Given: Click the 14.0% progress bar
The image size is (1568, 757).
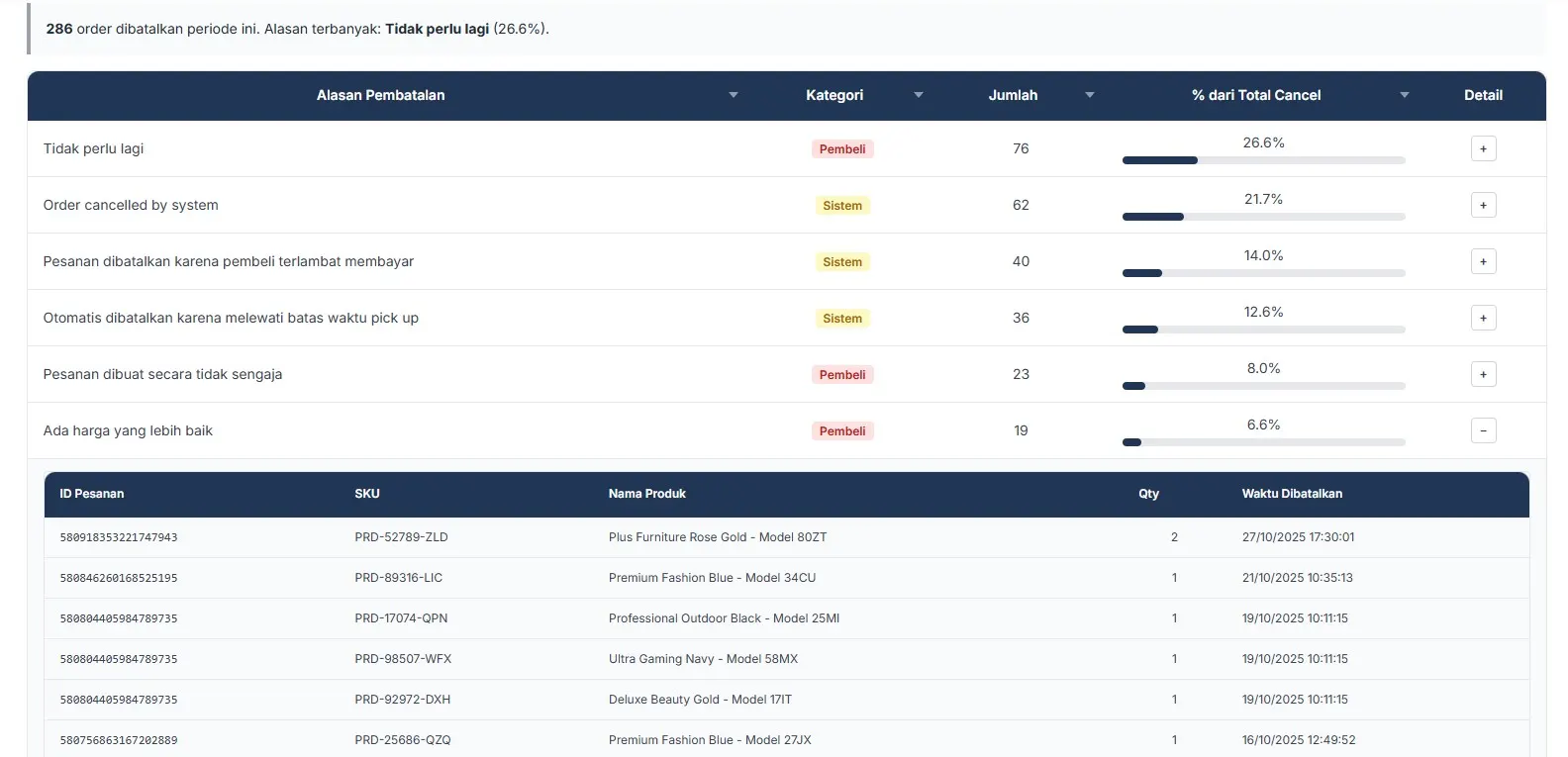Looking at the screenshot, I should pyautogui.click(x=1264, y=273).
